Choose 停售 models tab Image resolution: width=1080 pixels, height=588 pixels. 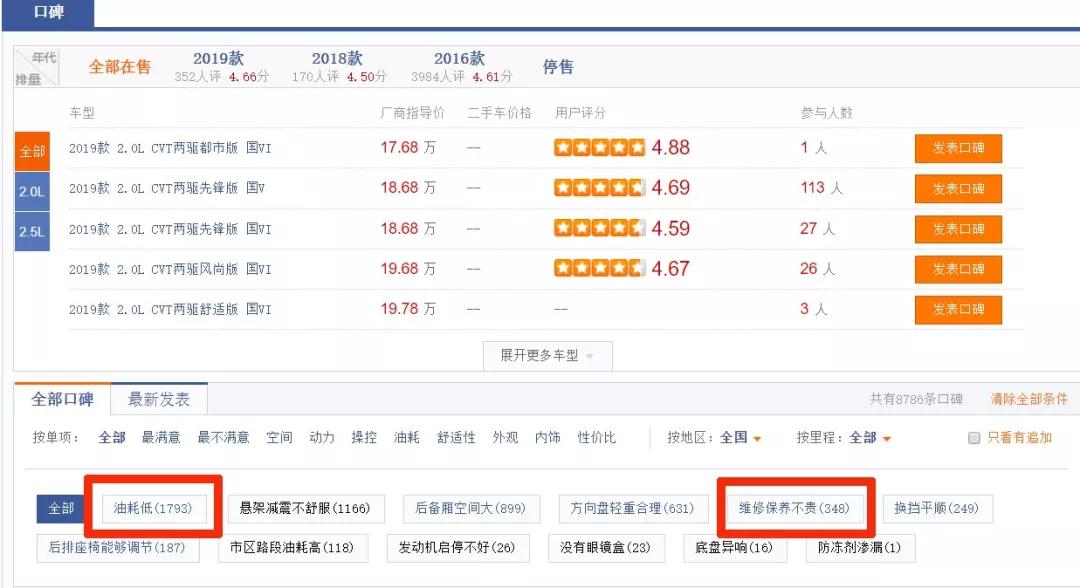[558, 67]
